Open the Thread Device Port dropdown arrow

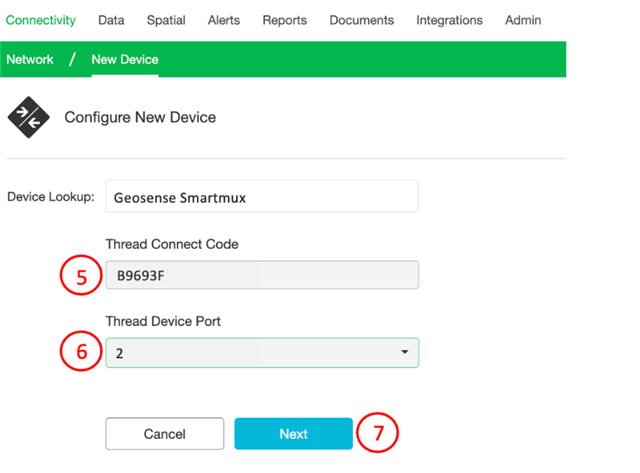(404, 352)
